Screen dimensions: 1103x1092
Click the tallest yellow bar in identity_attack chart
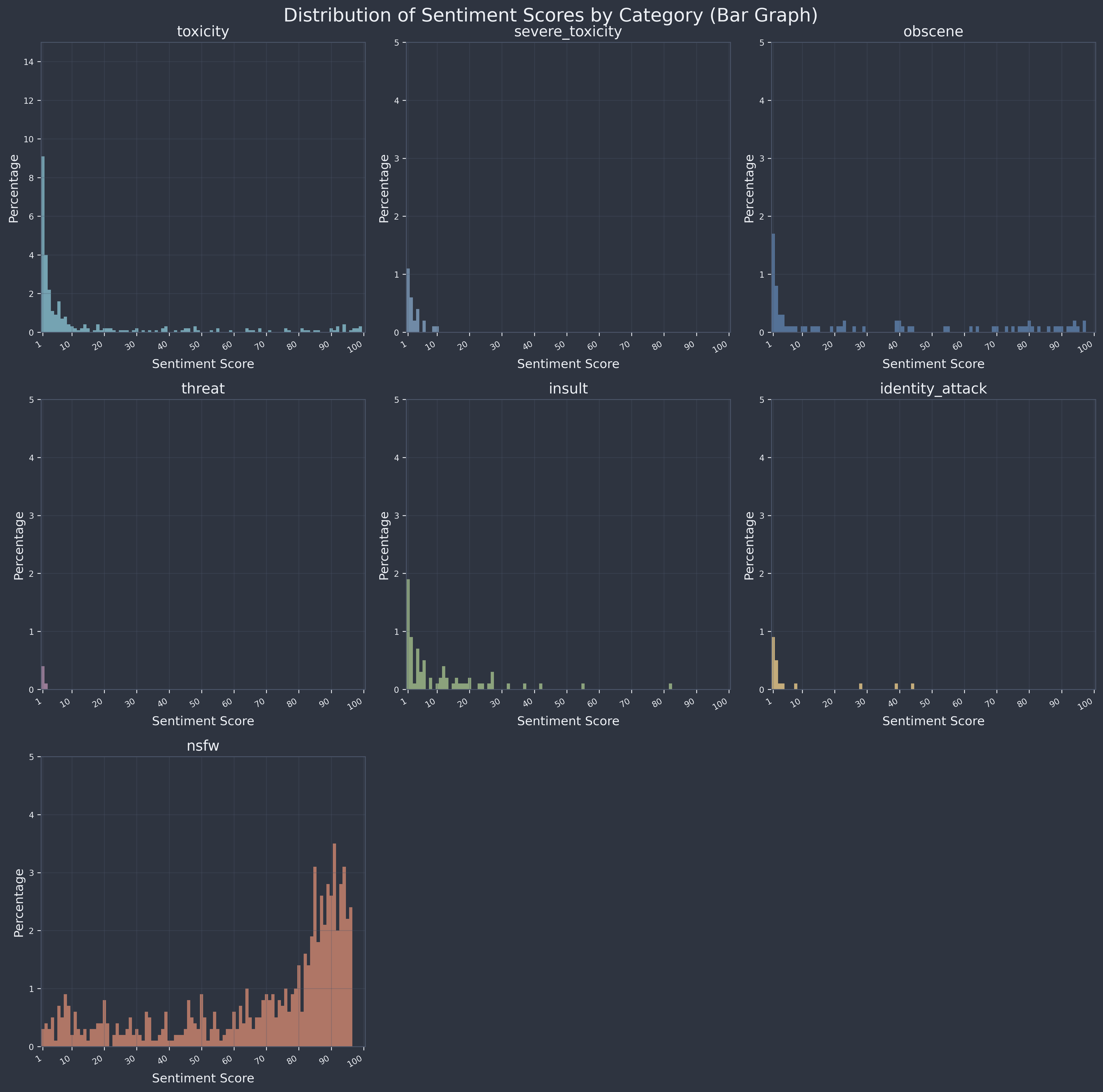(773, 663)
